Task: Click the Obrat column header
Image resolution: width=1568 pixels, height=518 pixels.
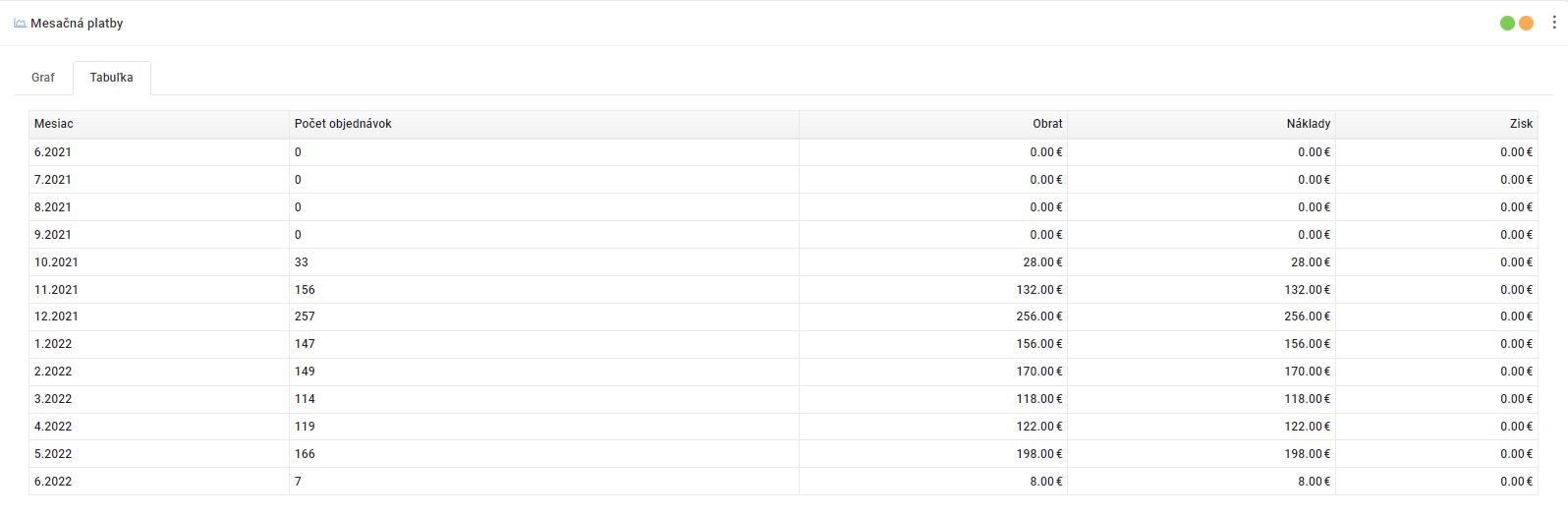Action: coord(1046,124)
